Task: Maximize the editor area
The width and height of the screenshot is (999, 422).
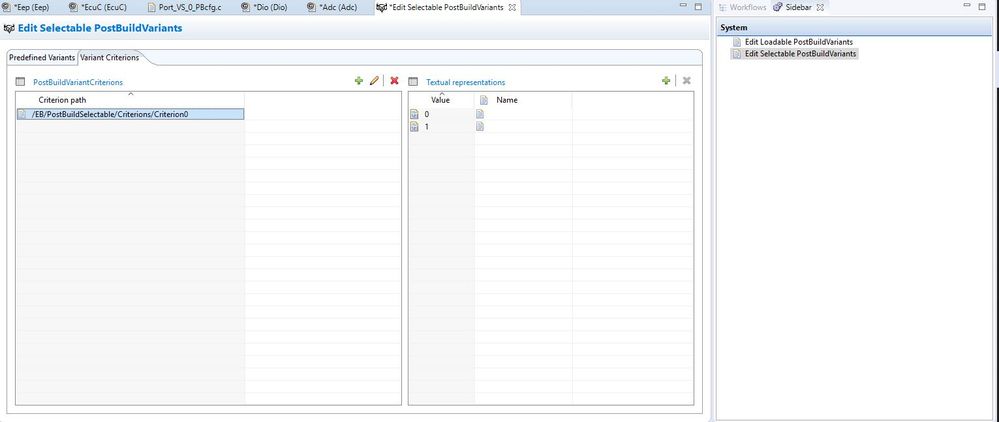Action: pyautogui.click(x=698, y=6)
